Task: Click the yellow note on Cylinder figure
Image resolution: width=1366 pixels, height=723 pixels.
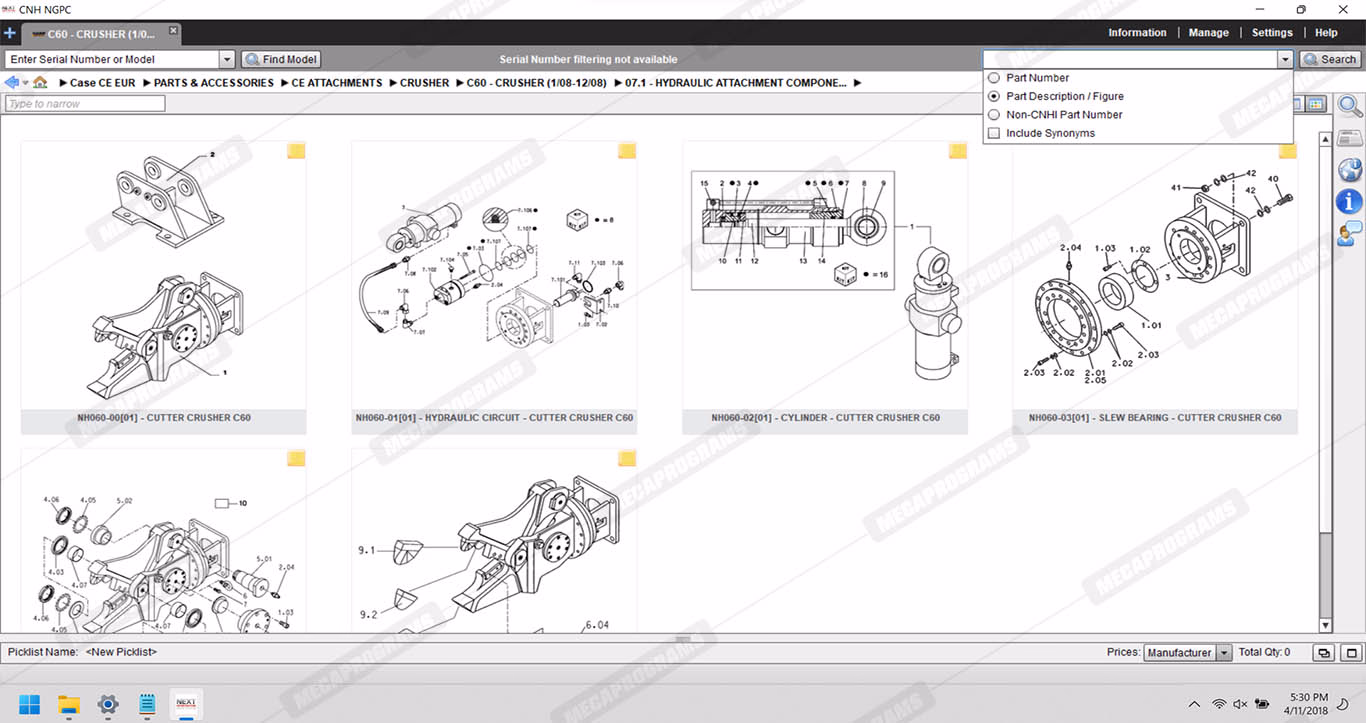Action: [957, 151]
